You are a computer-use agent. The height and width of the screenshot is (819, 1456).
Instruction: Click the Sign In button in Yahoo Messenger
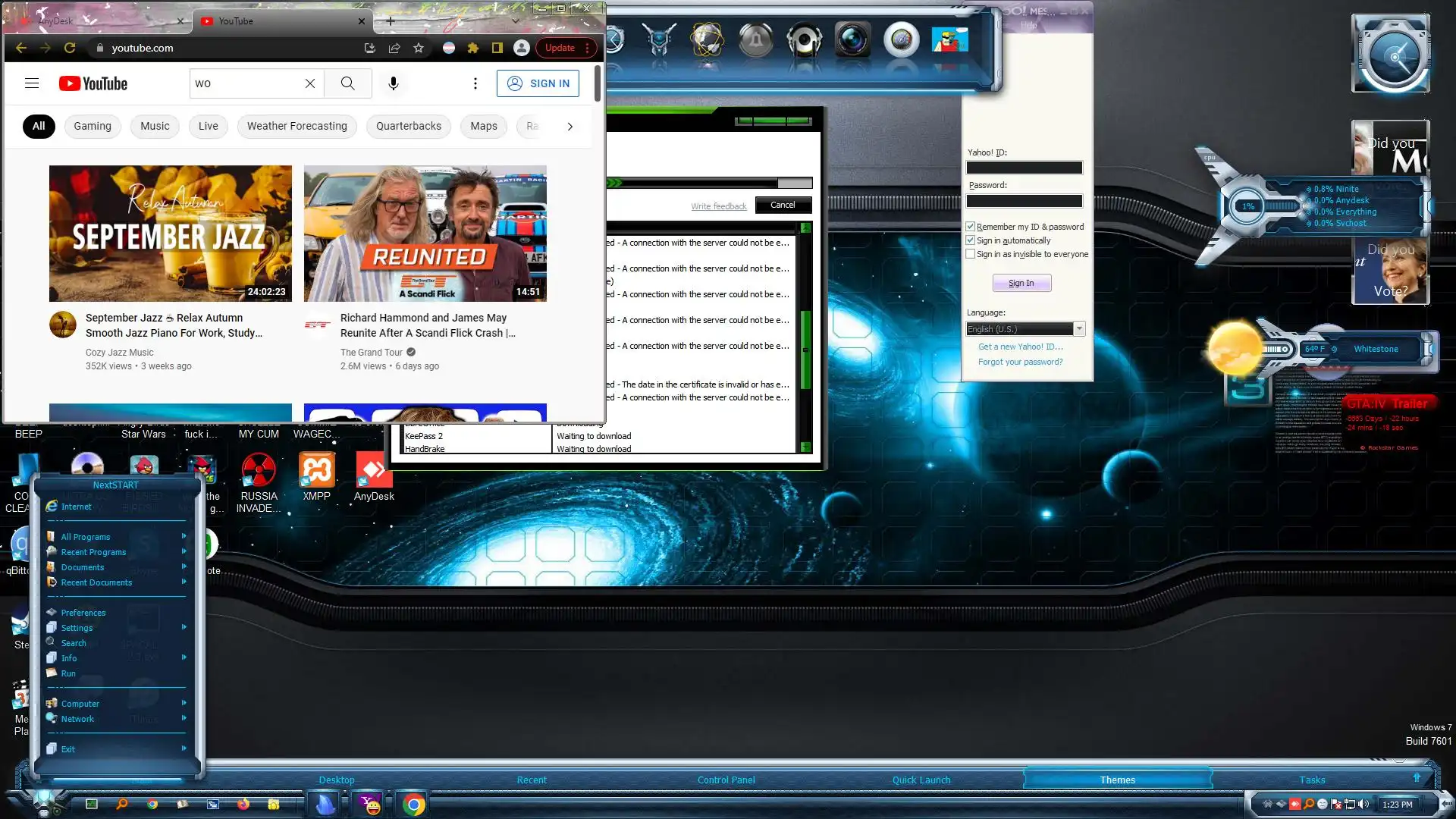point(1021,283)
